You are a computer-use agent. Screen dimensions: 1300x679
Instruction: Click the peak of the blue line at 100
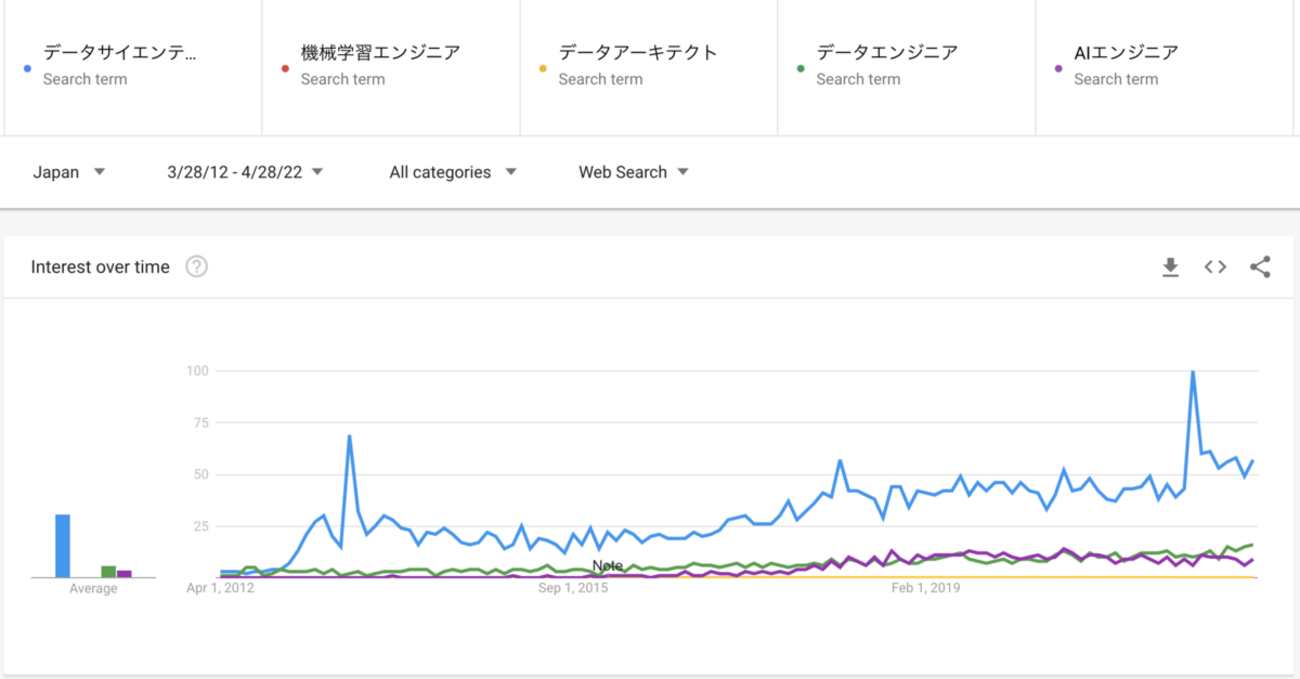click(1192, 372)
